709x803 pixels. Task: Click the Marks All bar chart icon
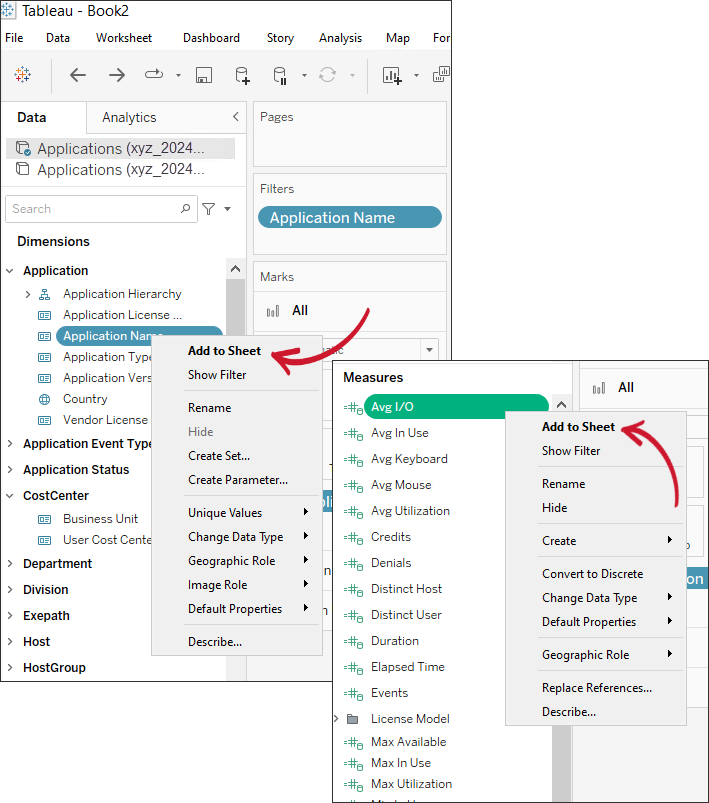(x=273, y=311)
